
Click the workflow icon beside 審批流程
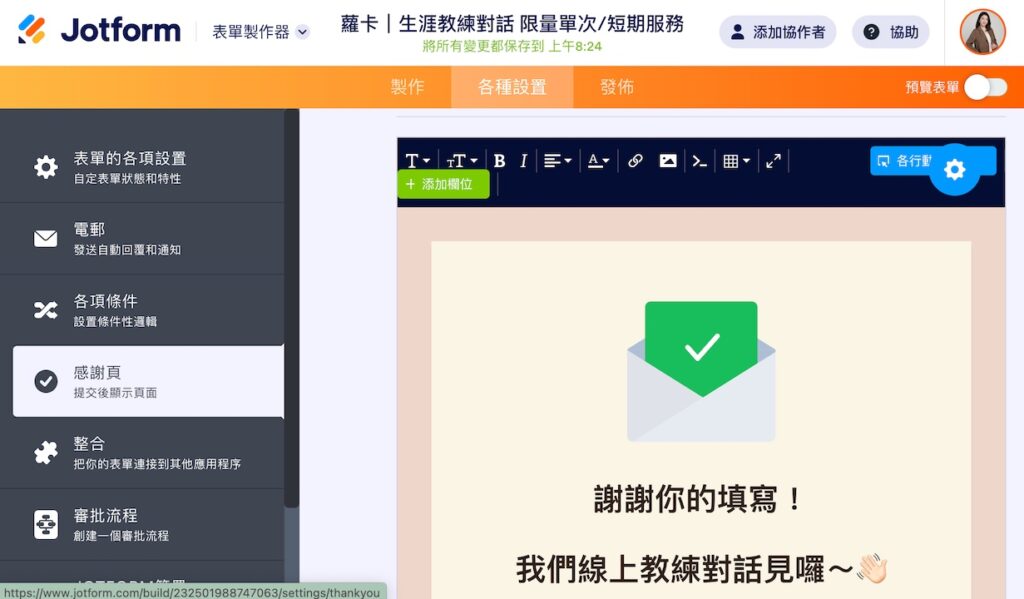point(46,524)
